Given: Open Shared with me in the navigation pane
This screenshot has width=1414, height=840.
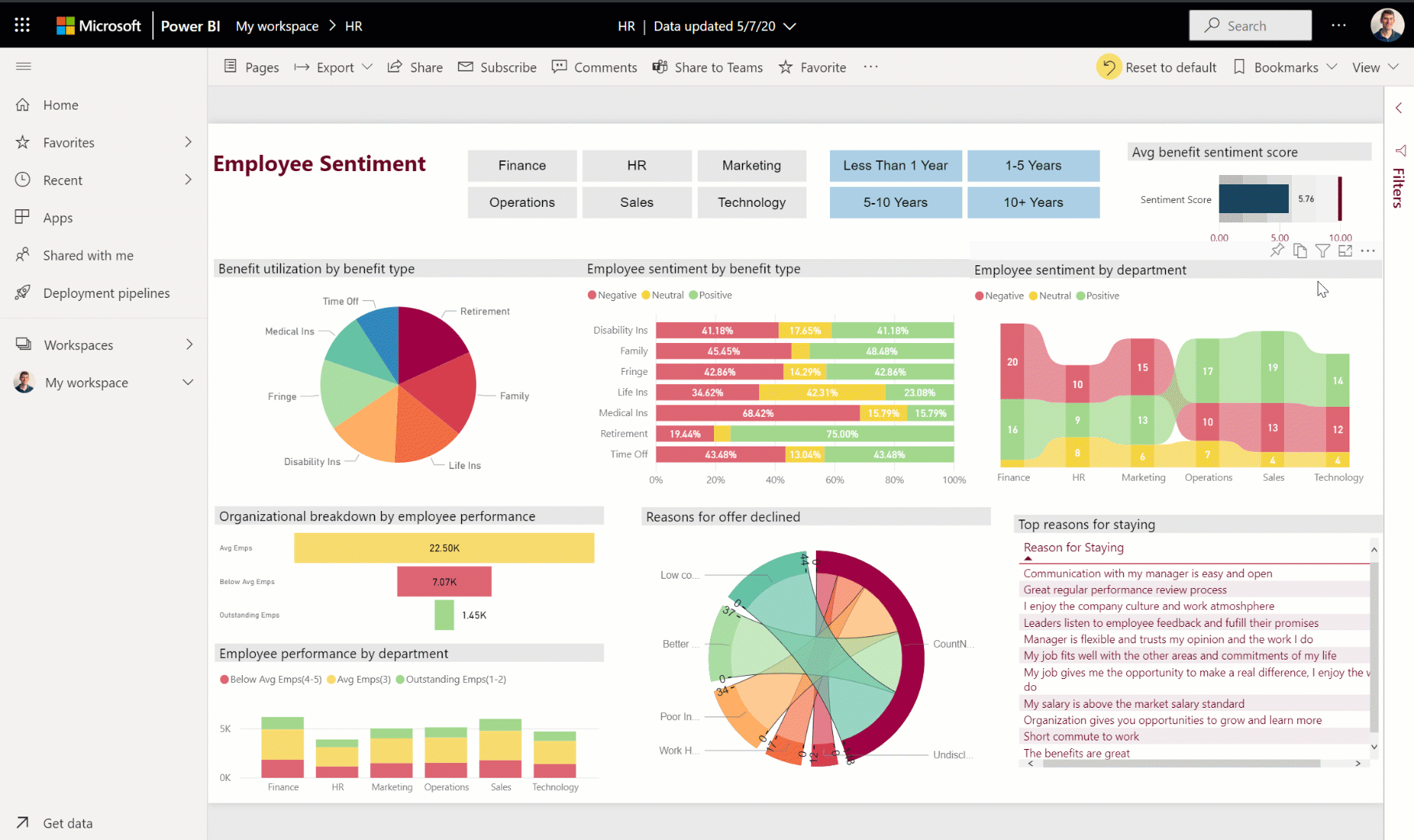Looking at the screenshot, I should point(87,255).
